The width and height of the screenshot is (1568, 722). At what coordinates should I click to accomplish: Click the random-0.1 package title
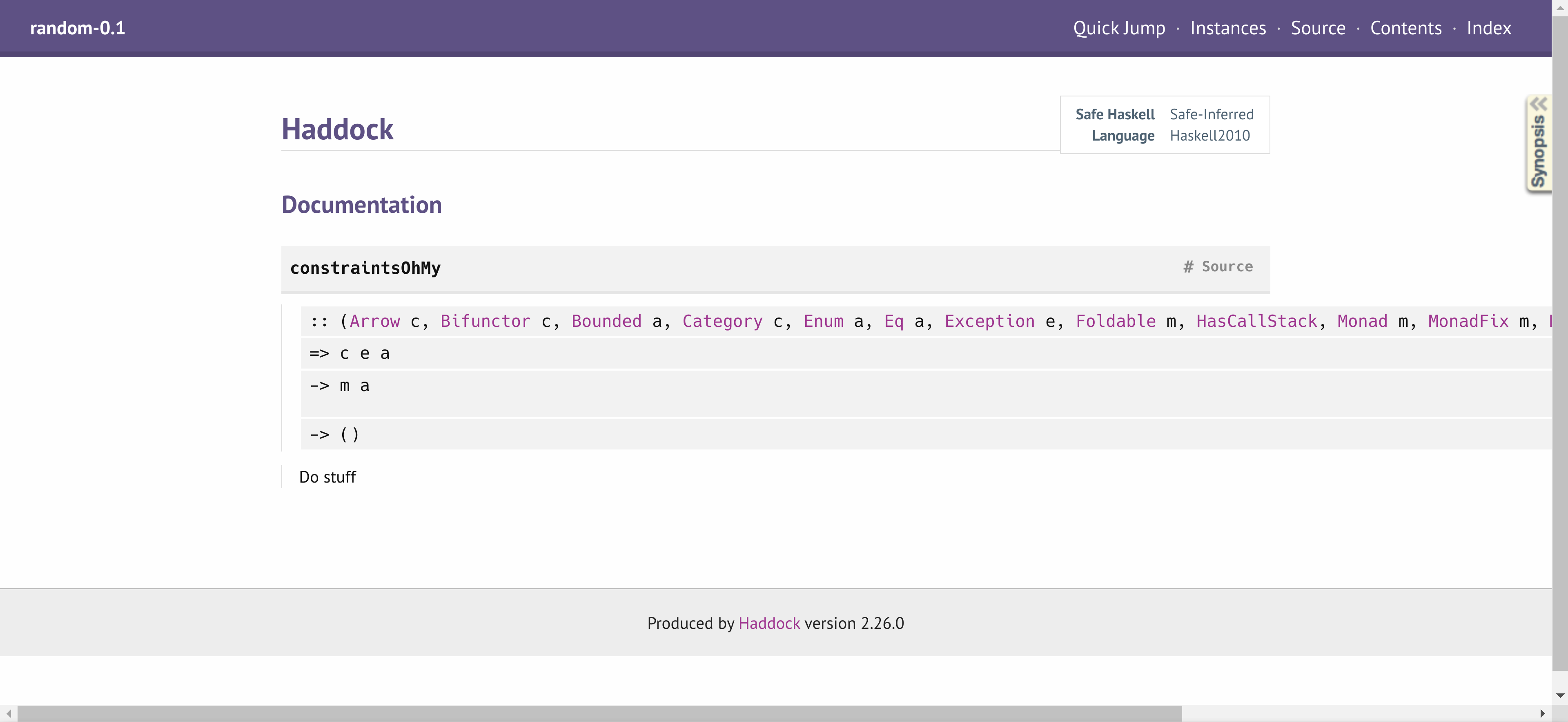(x=77, y=28)
